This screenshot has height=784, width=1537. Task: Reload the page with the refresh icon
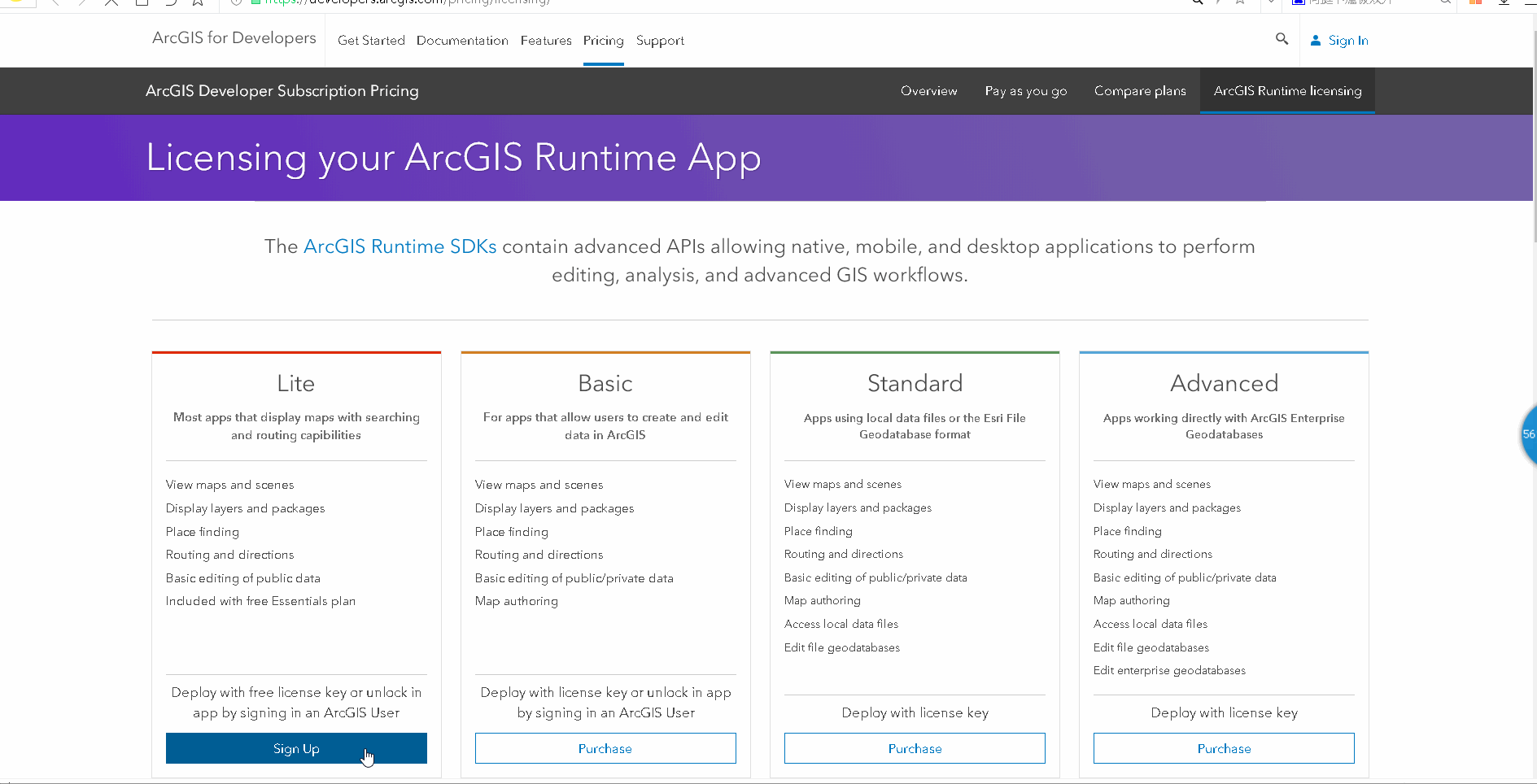click(169, 4)
